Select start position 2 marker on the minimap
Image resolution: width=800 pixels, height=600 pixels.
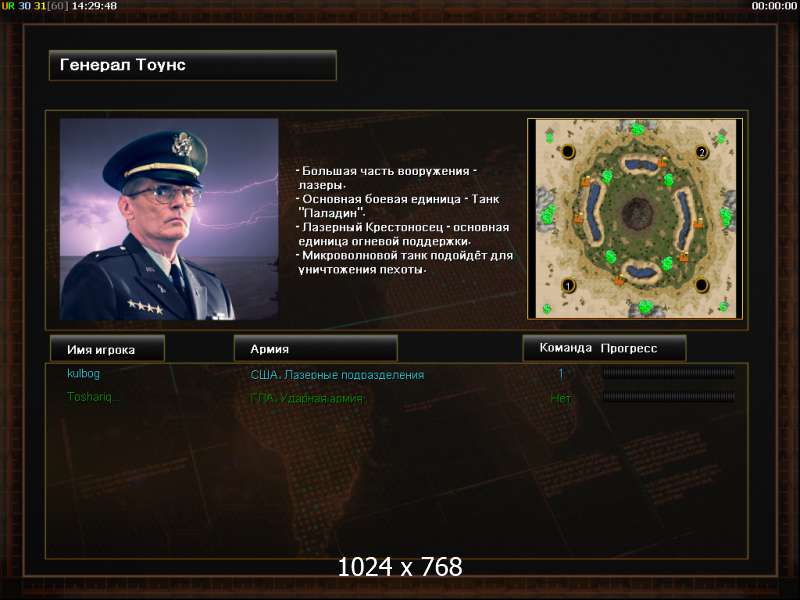pyautogui.click(x=702, y=152)
